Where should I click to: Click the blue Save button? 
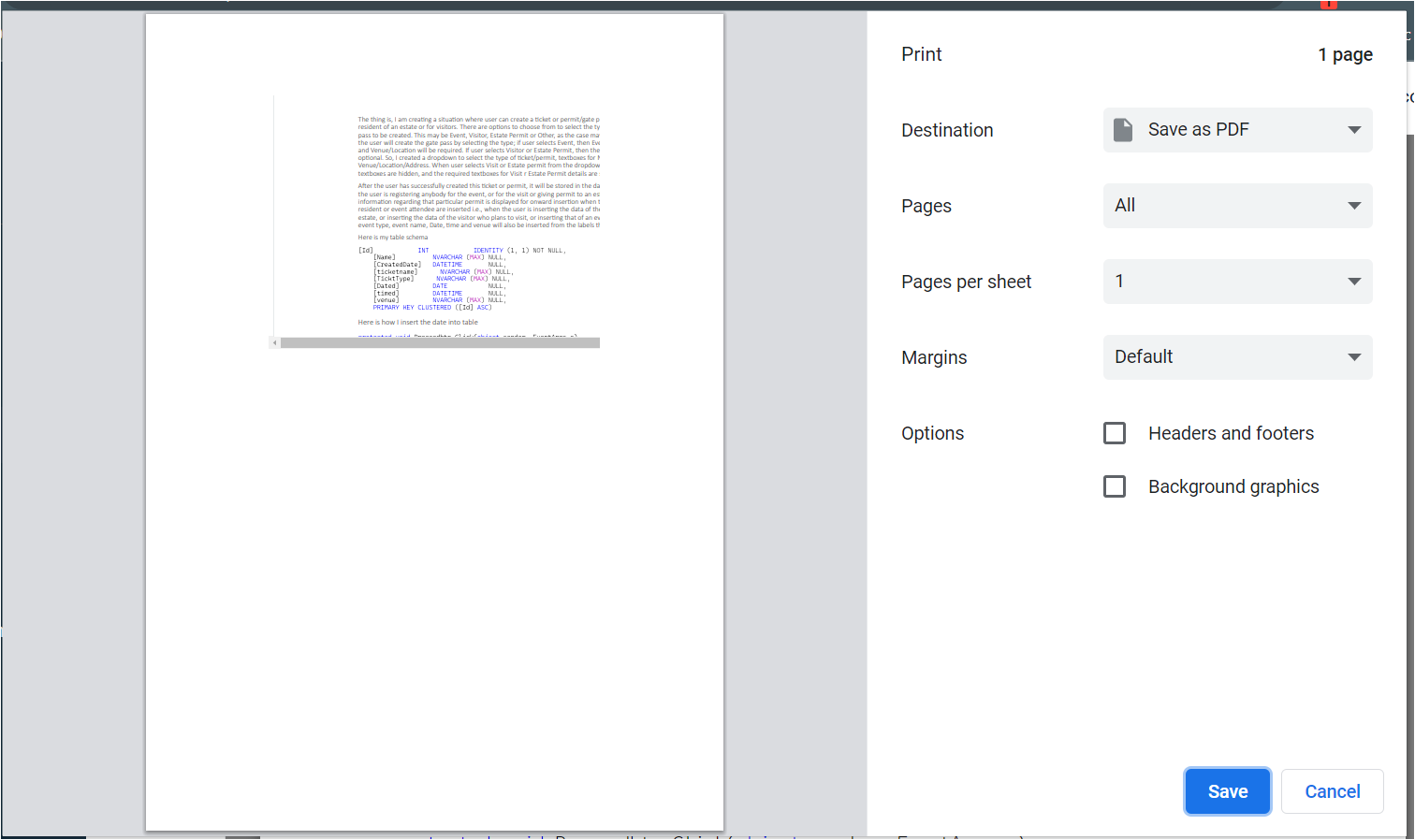pos(1228,791)
